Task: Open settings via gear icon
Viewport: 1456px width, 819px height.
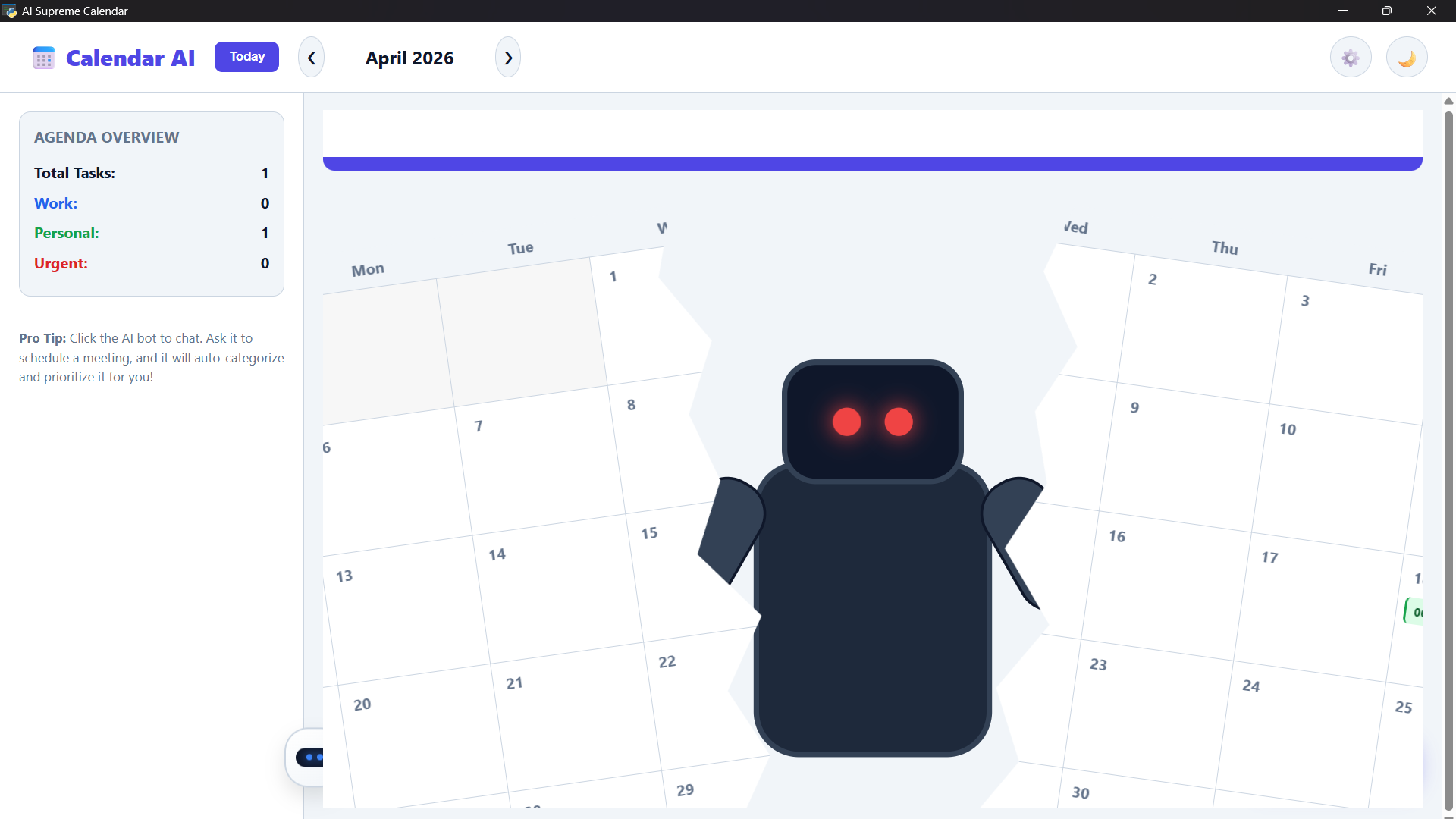Action: click(1351, 58)
